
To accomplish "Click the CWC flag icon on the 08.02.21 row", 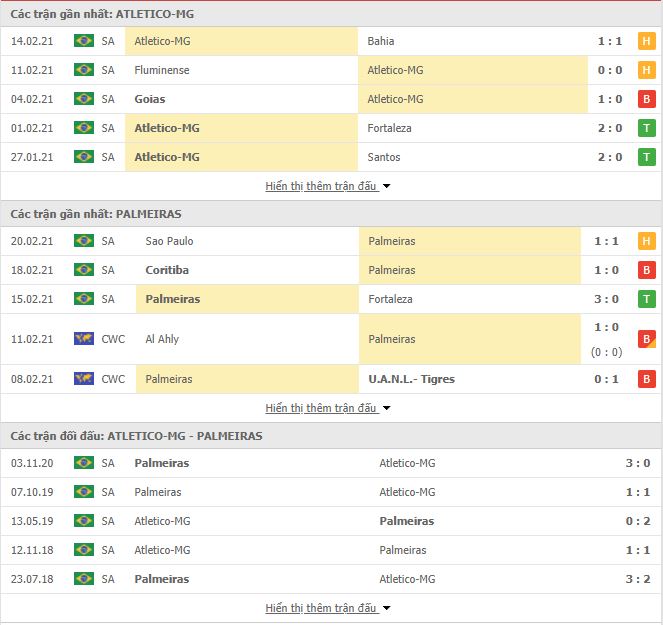I will tap(84, 378).
